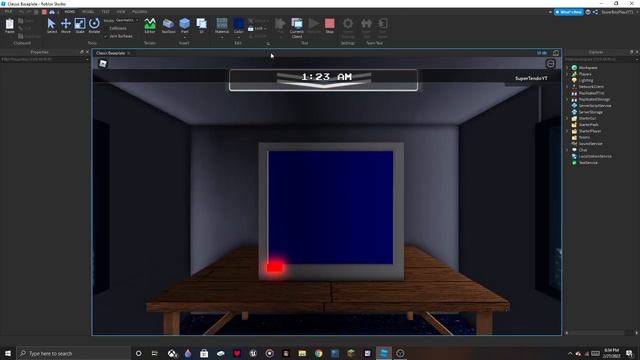Open the UI insert tool

coord(202,25)
